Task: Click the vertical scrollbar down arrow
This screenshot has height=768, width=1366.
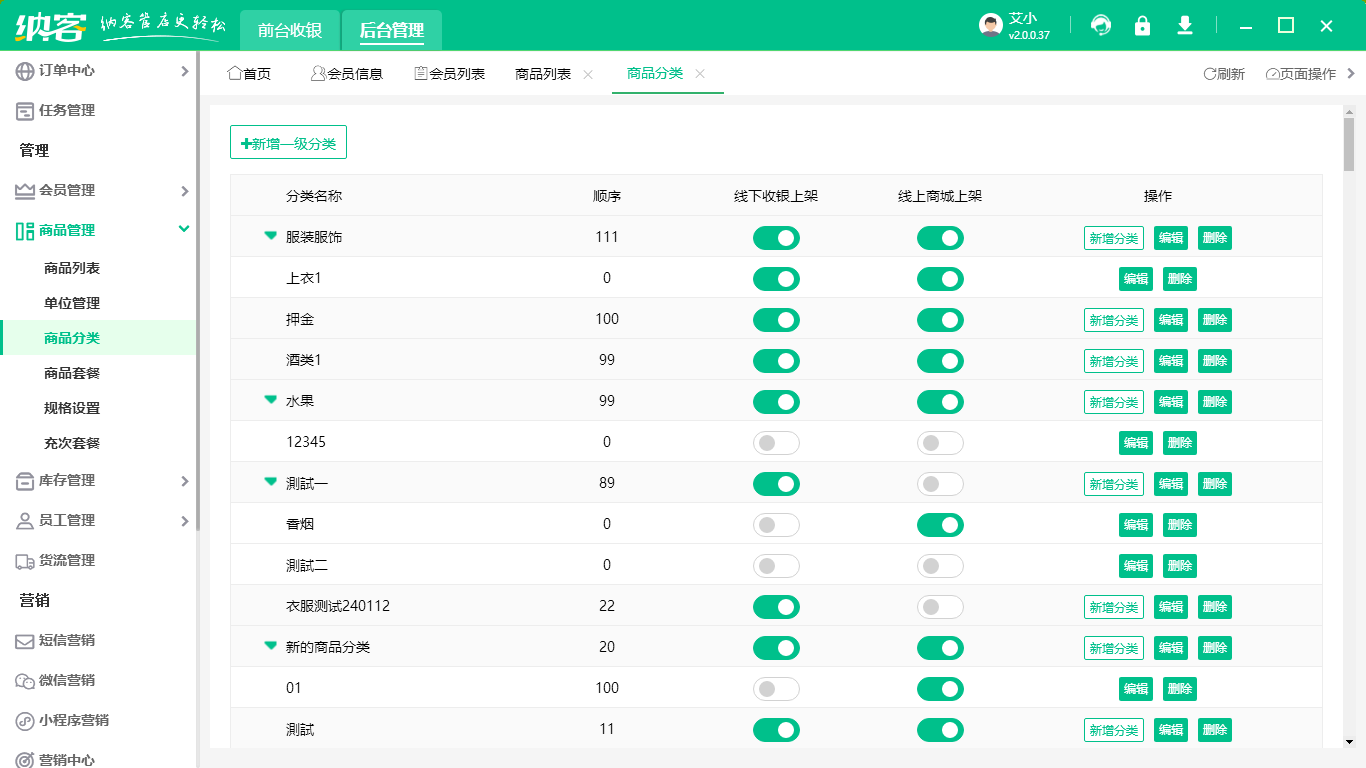Action: tap(1349, 741)
